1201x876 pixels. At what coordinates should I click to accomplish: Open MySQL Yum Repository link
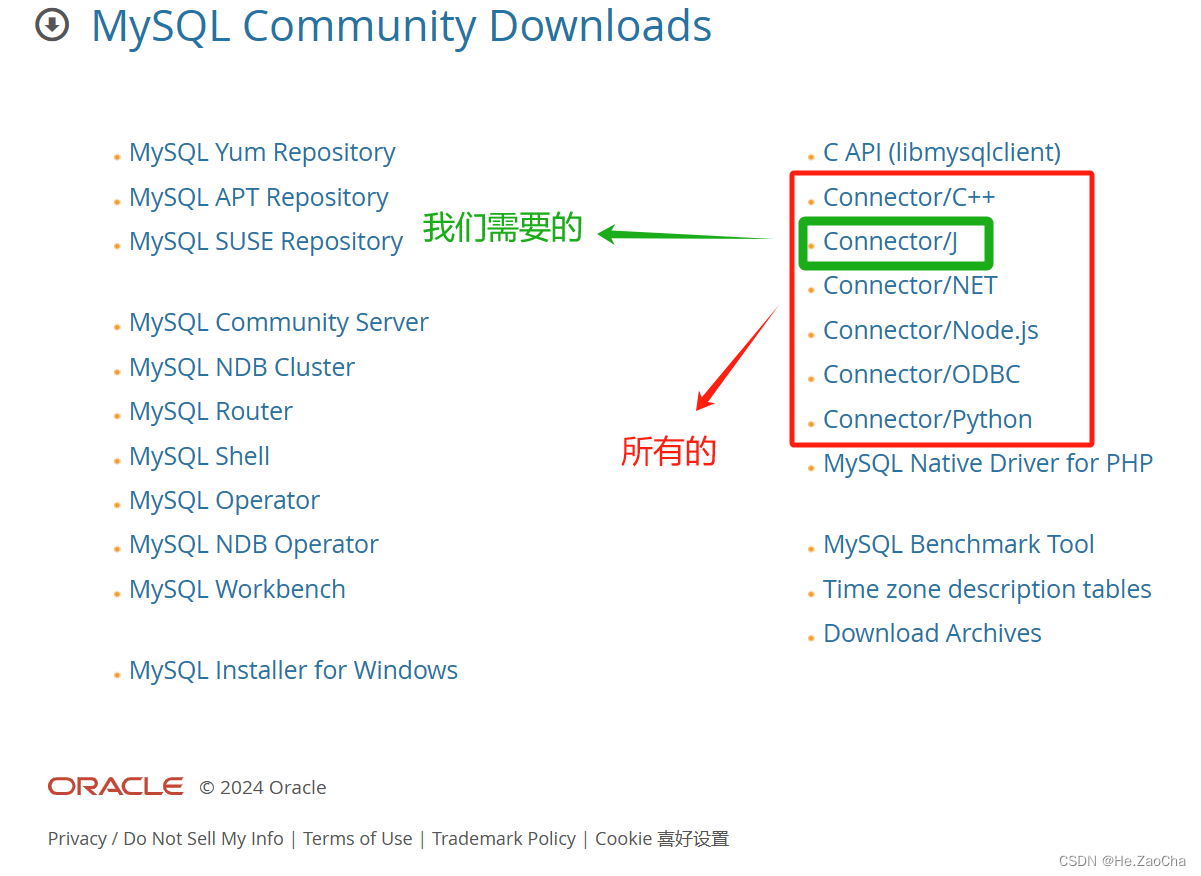tap(262, 153)
